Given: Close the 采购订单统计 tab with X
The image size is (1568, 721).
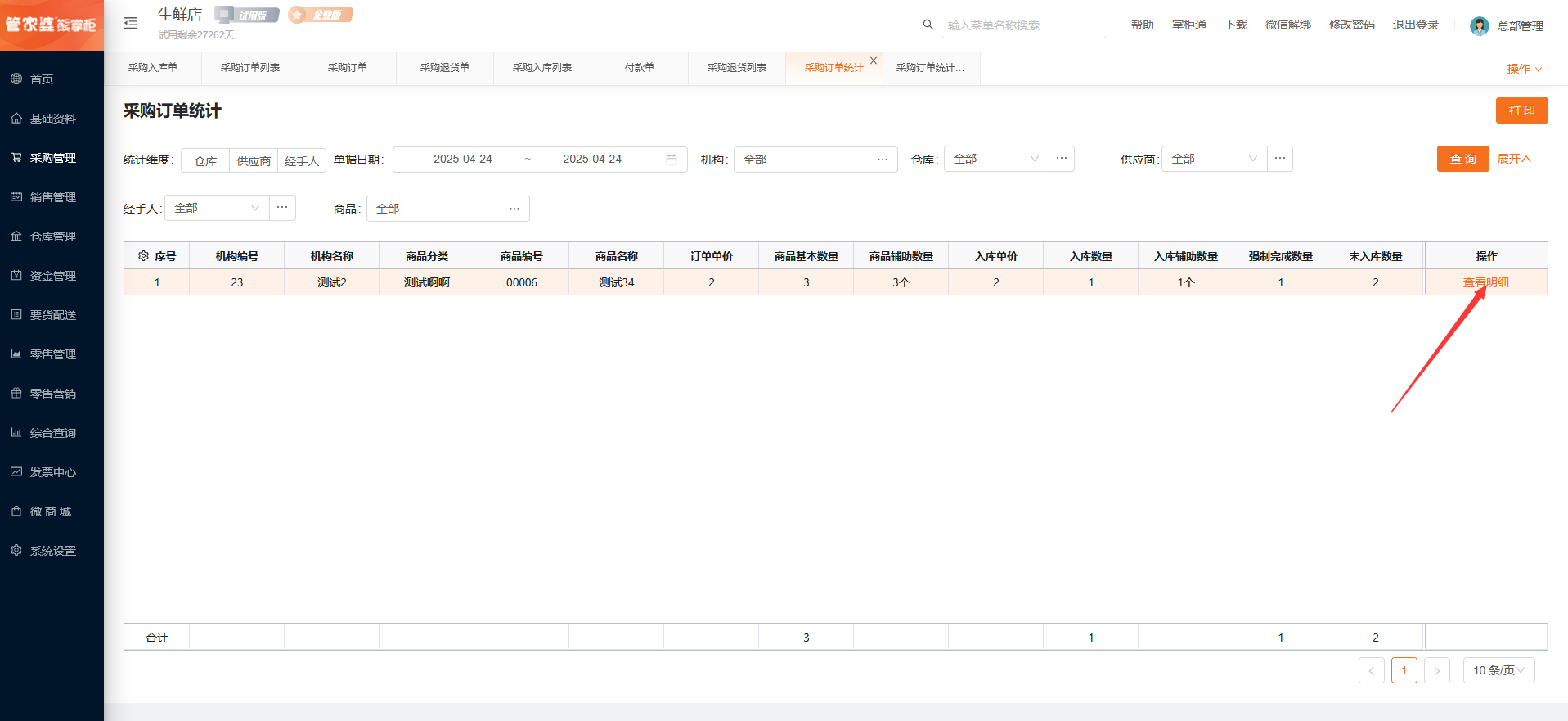Looking at the screenshot, I should pyautogui.click(x=874, y=61).
